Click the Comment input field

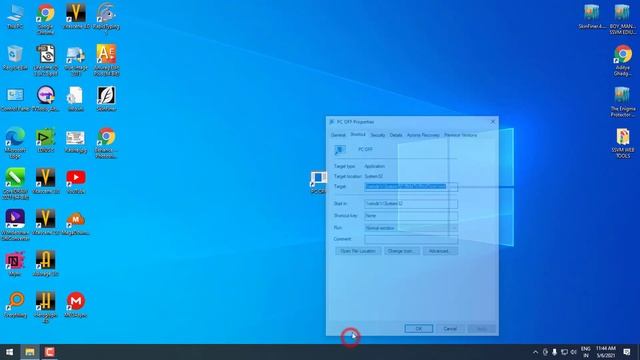(x=411, y=239)
